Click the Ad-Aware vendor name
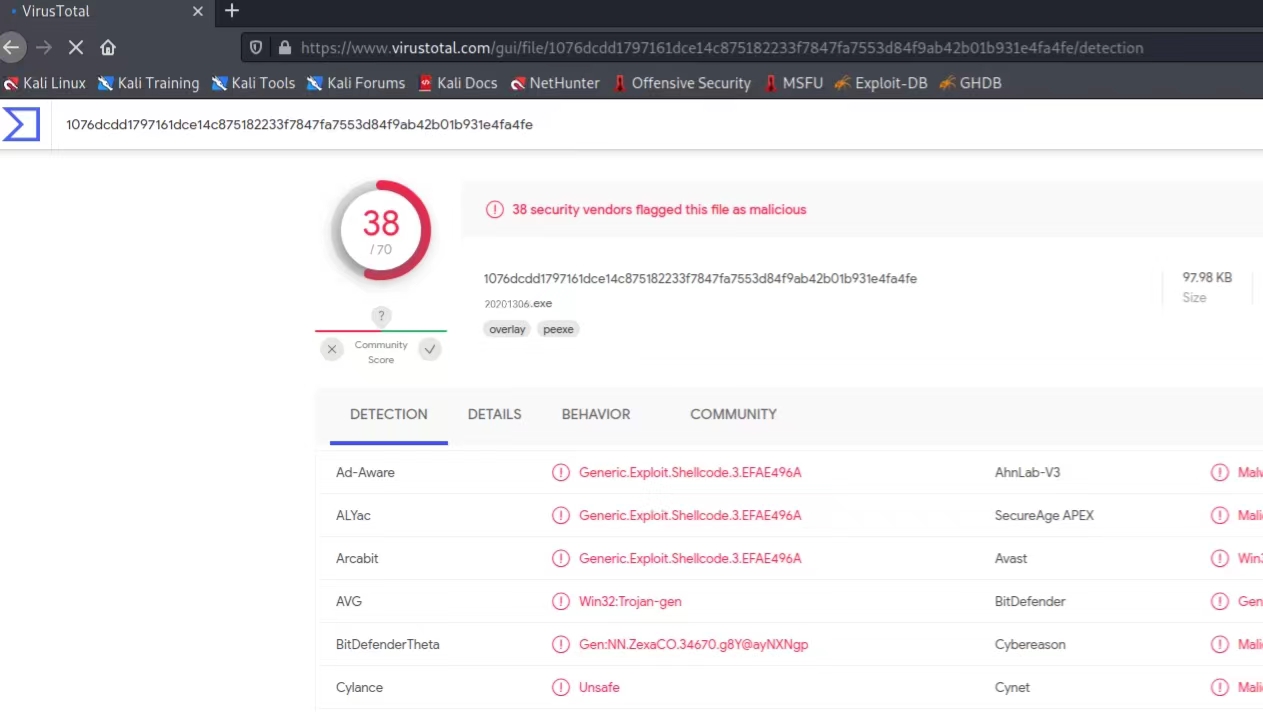 click(365, 472)
